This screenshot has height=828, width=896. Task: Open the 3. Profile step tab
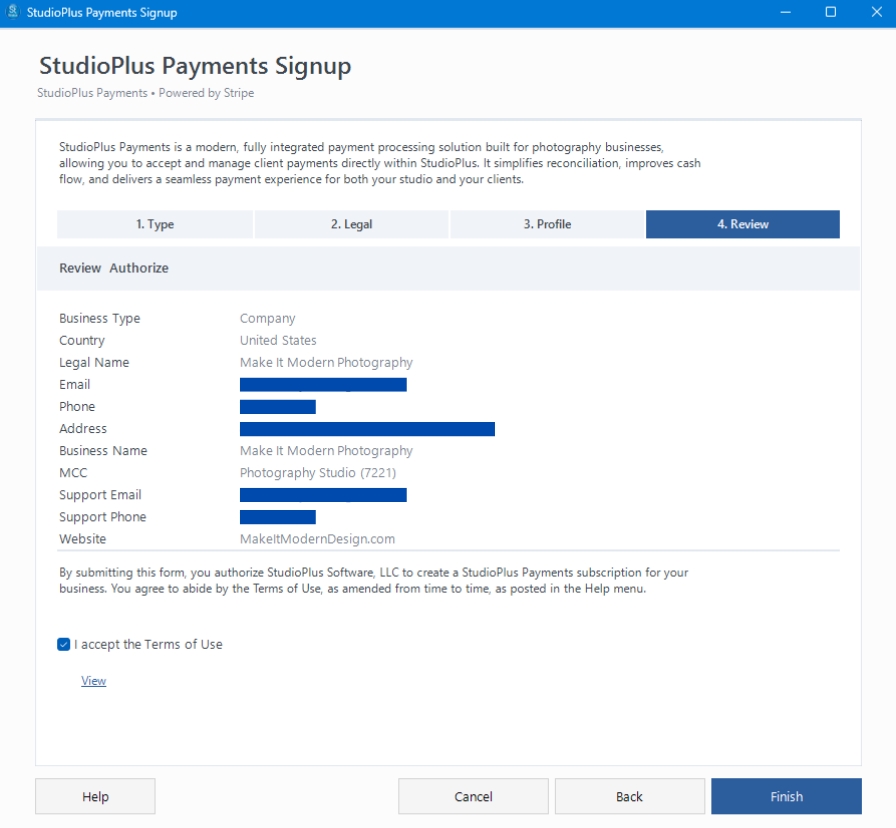pos(547,225)
